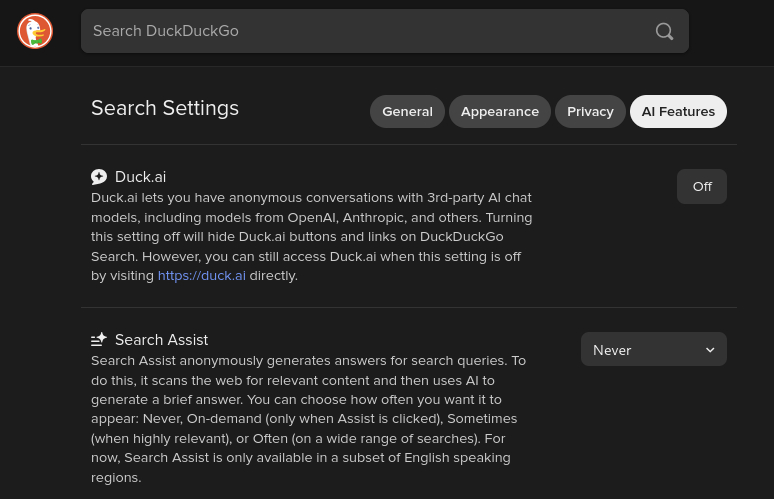
Task: Click the Search Assist description paragraph
Action: coord(308,418)
